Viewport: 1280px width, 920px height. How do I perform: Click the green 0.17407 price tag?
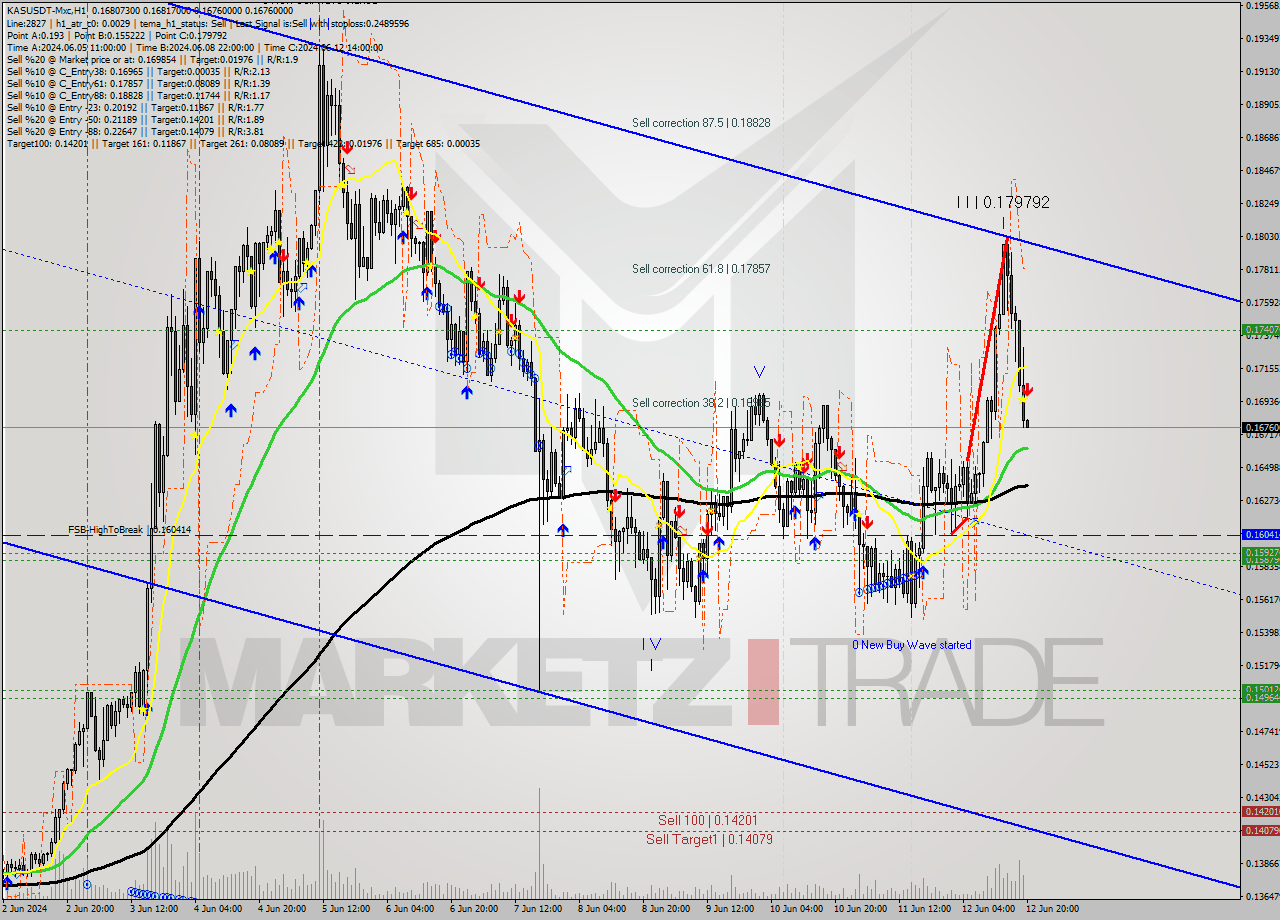[1260, 329]
